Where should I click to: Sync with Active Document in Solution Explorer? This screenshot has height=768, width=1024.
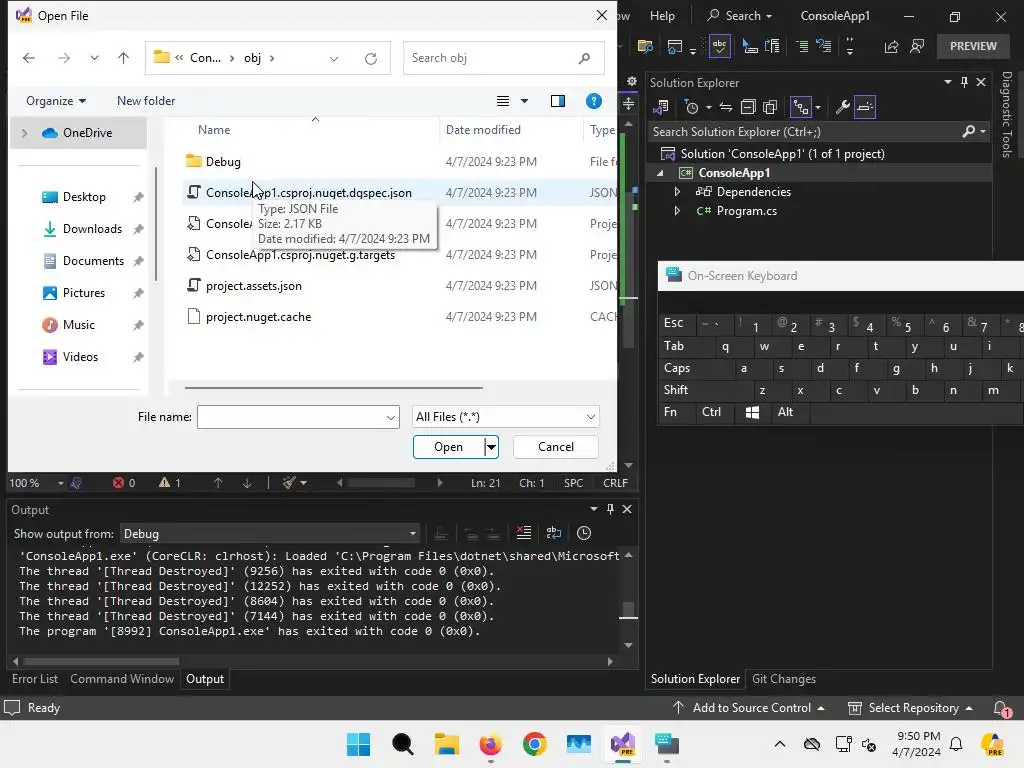(x=726, y=107)
